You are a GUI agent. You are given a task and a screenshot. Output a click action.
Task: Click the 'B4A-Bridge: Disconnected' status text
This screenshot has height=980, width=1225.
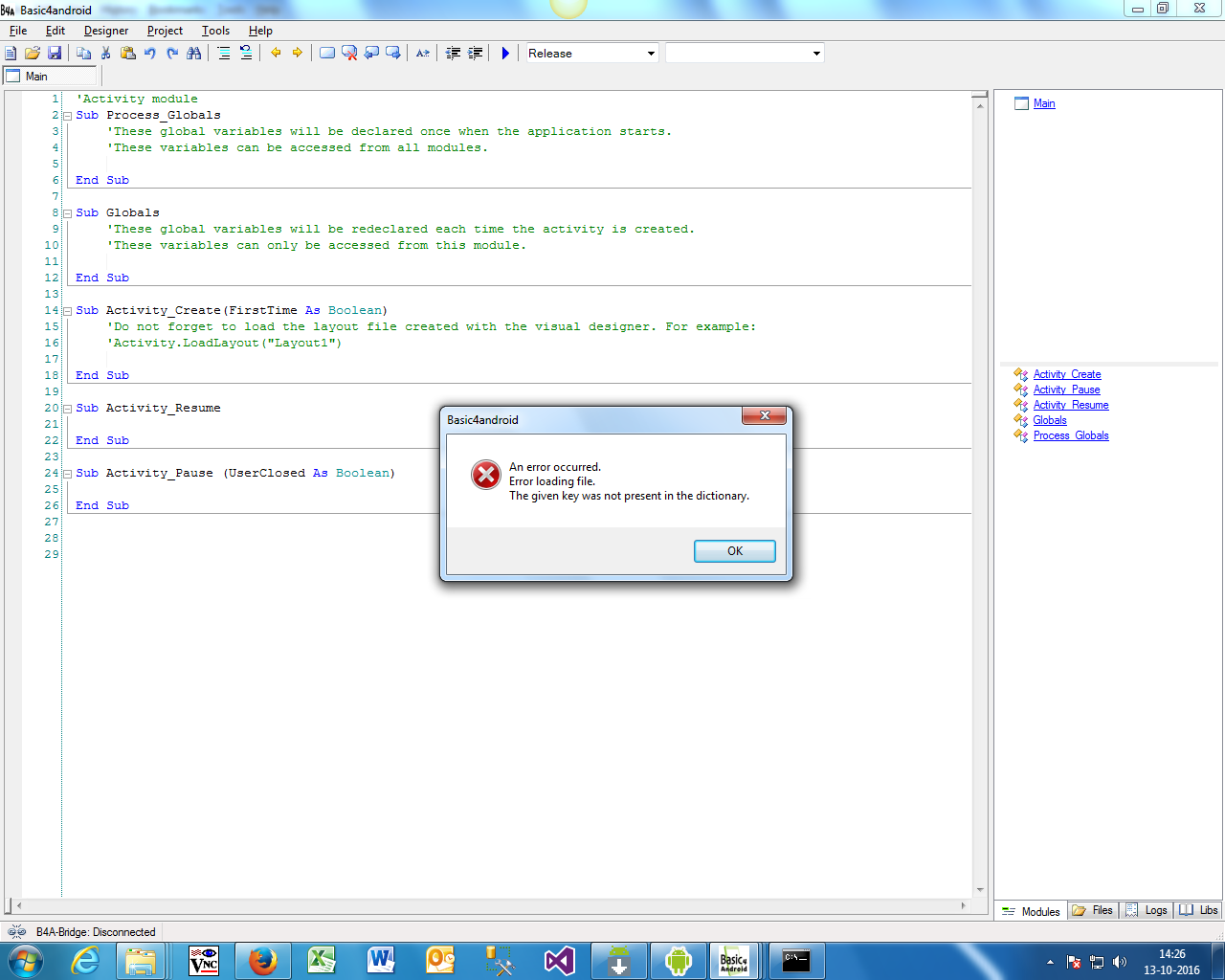96,932
